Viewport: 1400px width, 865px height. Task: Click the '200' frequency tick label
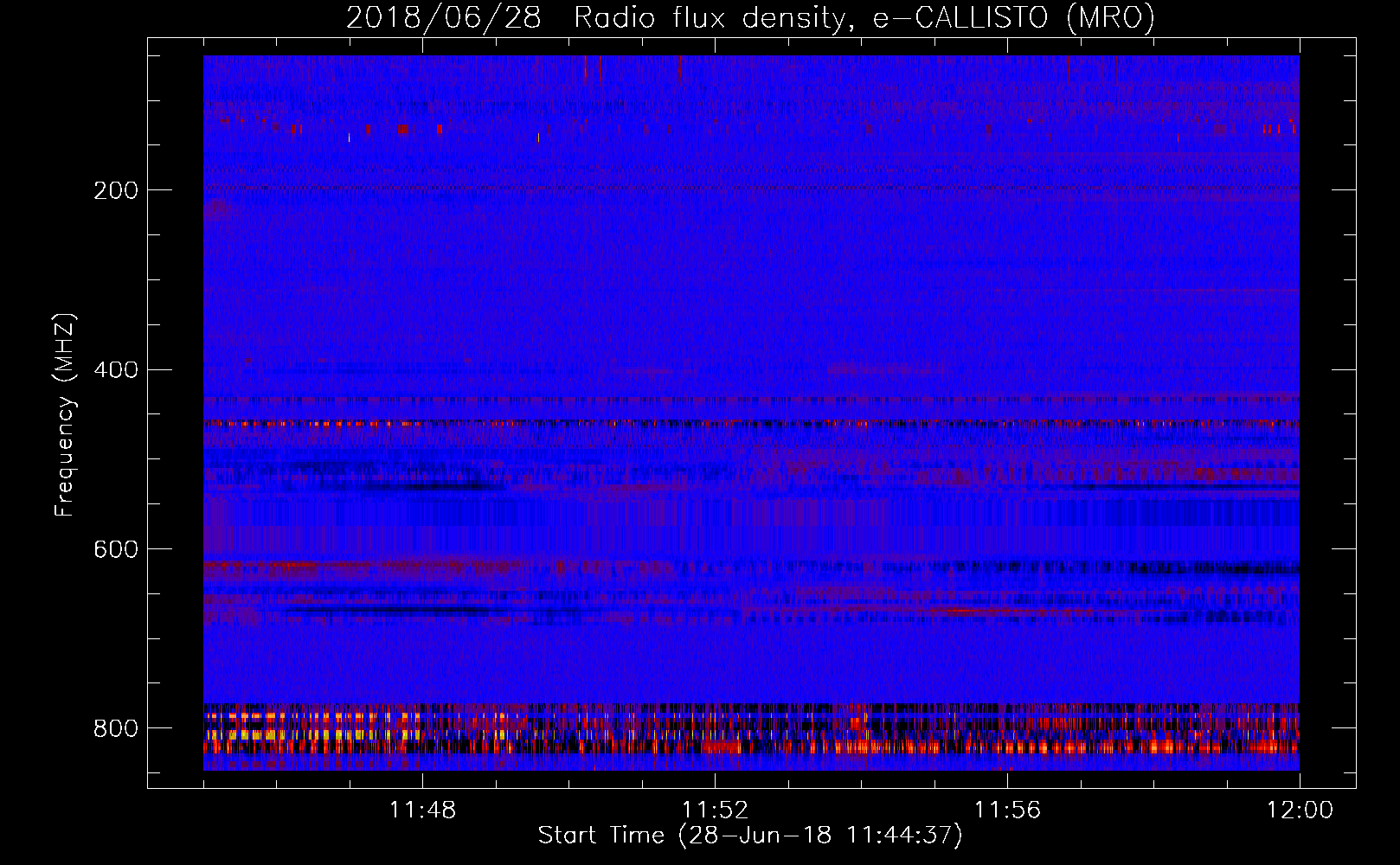pos(115,190)
